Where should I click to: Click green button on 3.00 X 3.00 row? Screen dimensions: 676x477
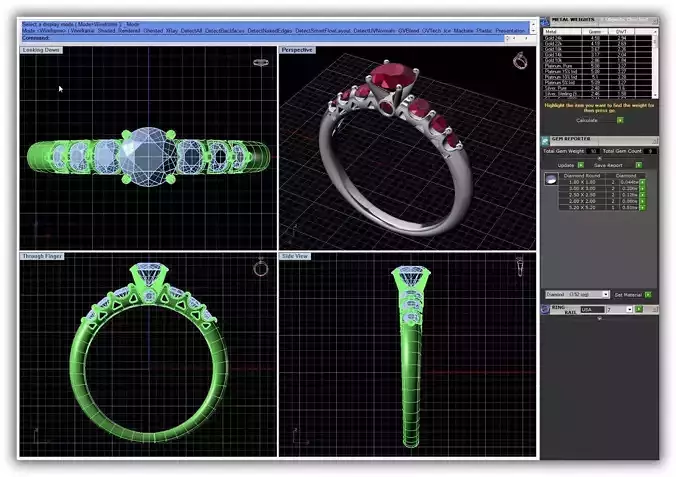642,189
